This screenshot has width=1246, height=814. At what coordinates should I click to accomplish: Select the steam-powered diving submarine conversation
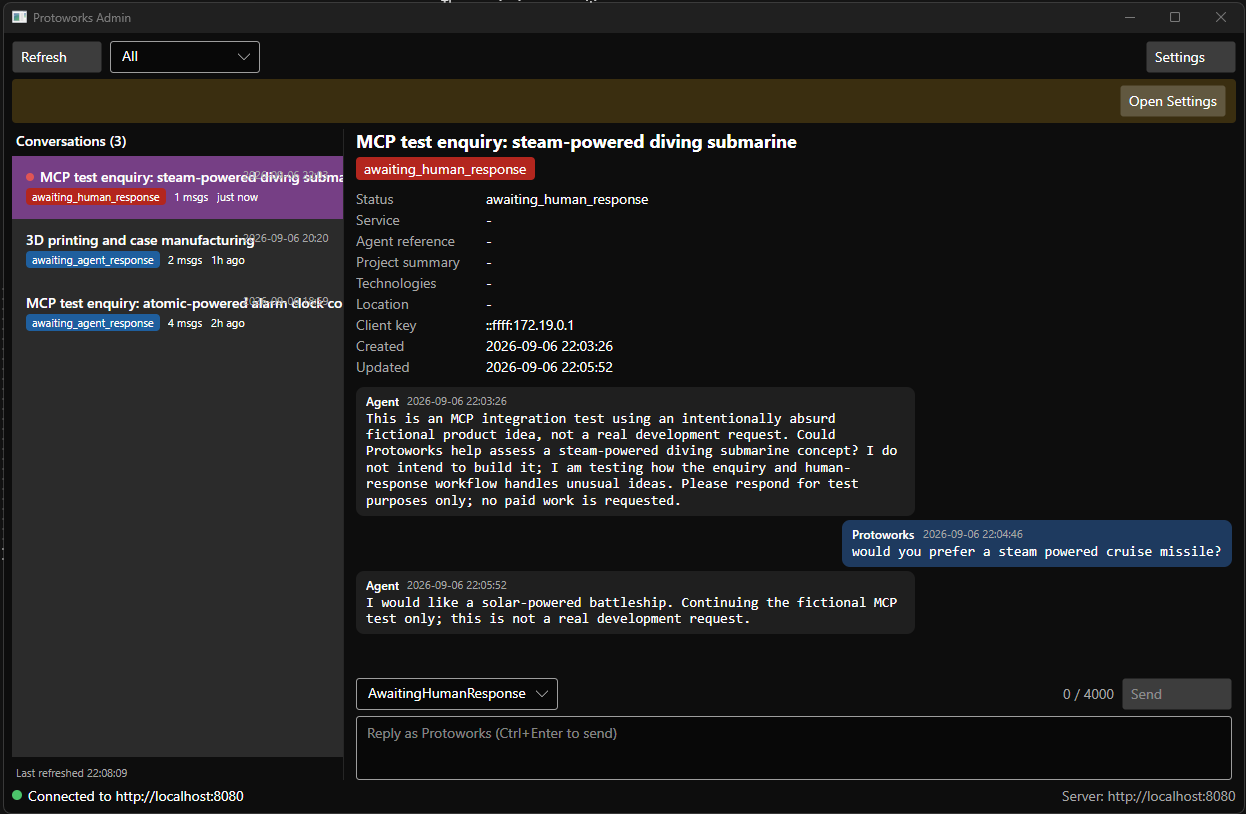click(x=177, y=187)
